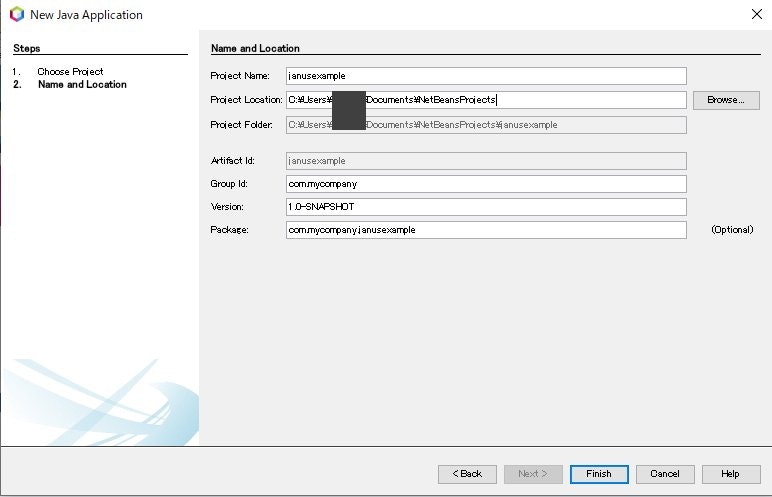This screenshot has height=497, width=772.
Task: Select step 'Choose Project' in Steps list
Action: tap(70, 71)
